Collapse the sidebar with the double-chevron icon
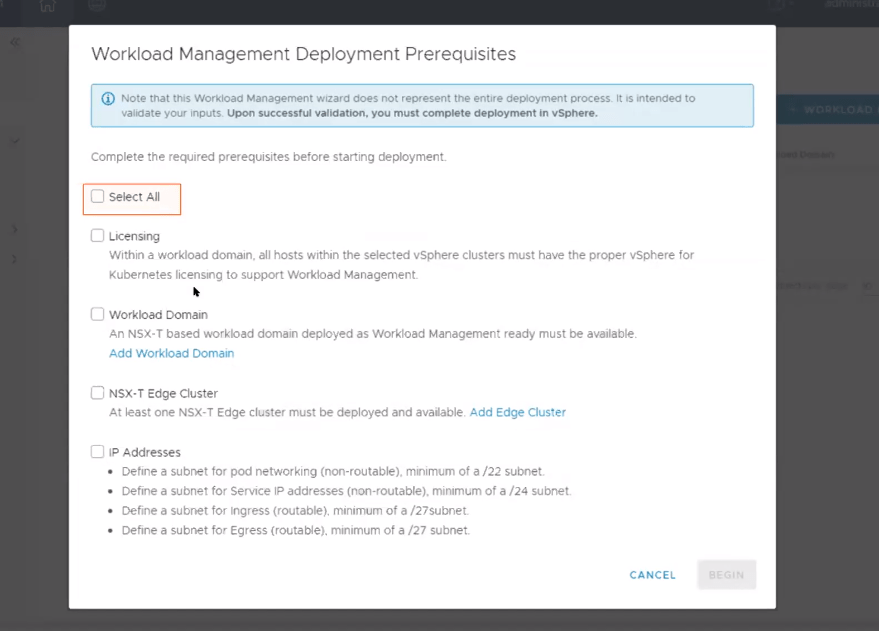Image resolution: width=879 pixels, height=631 pixels. click(15, 42)
